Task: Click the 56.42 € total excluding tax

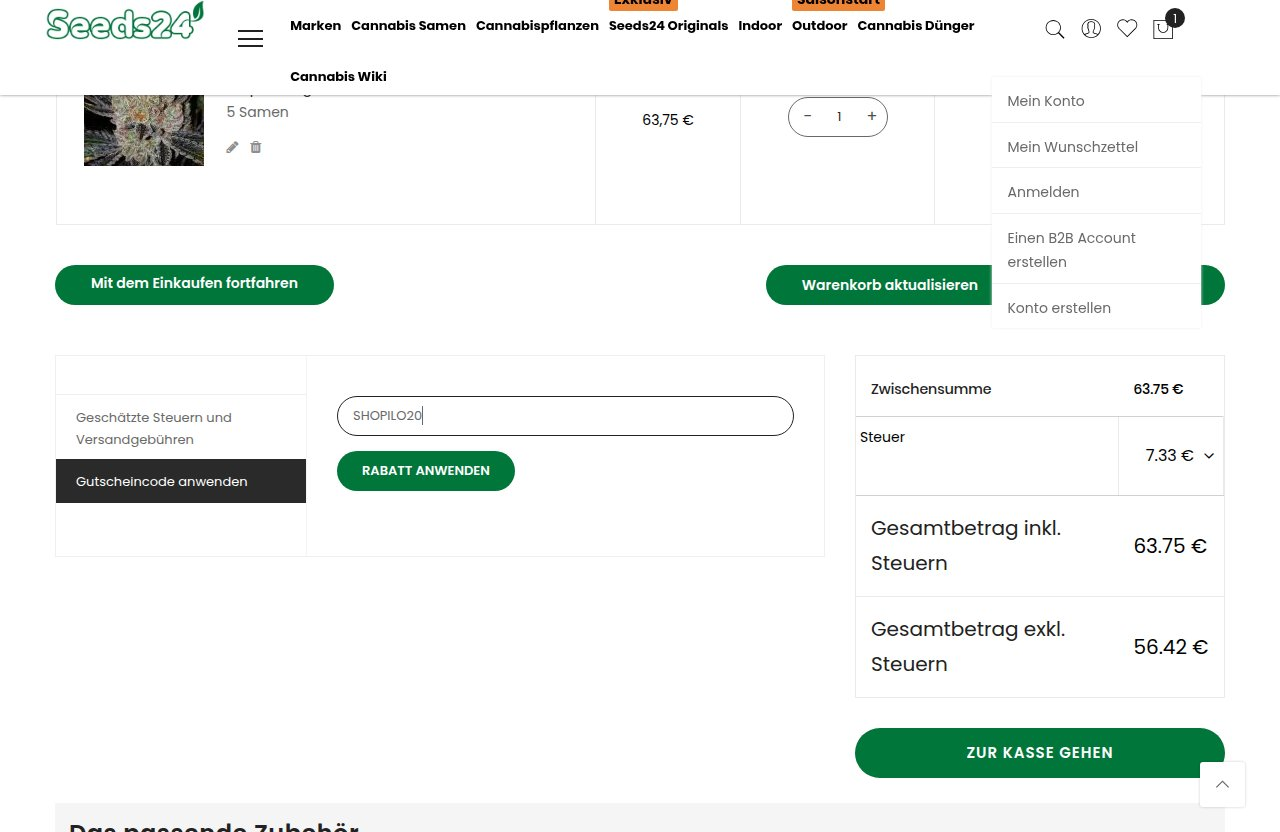Action: point(1170,647)
